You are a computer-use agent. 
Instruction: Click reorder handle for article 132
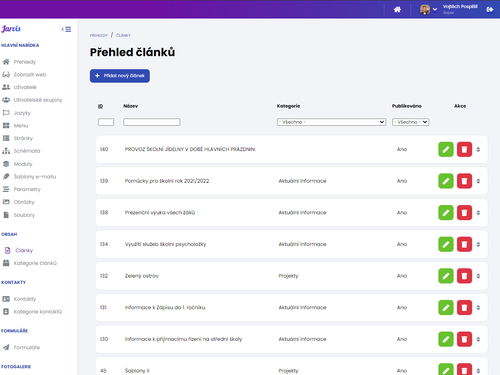(478, 276)
